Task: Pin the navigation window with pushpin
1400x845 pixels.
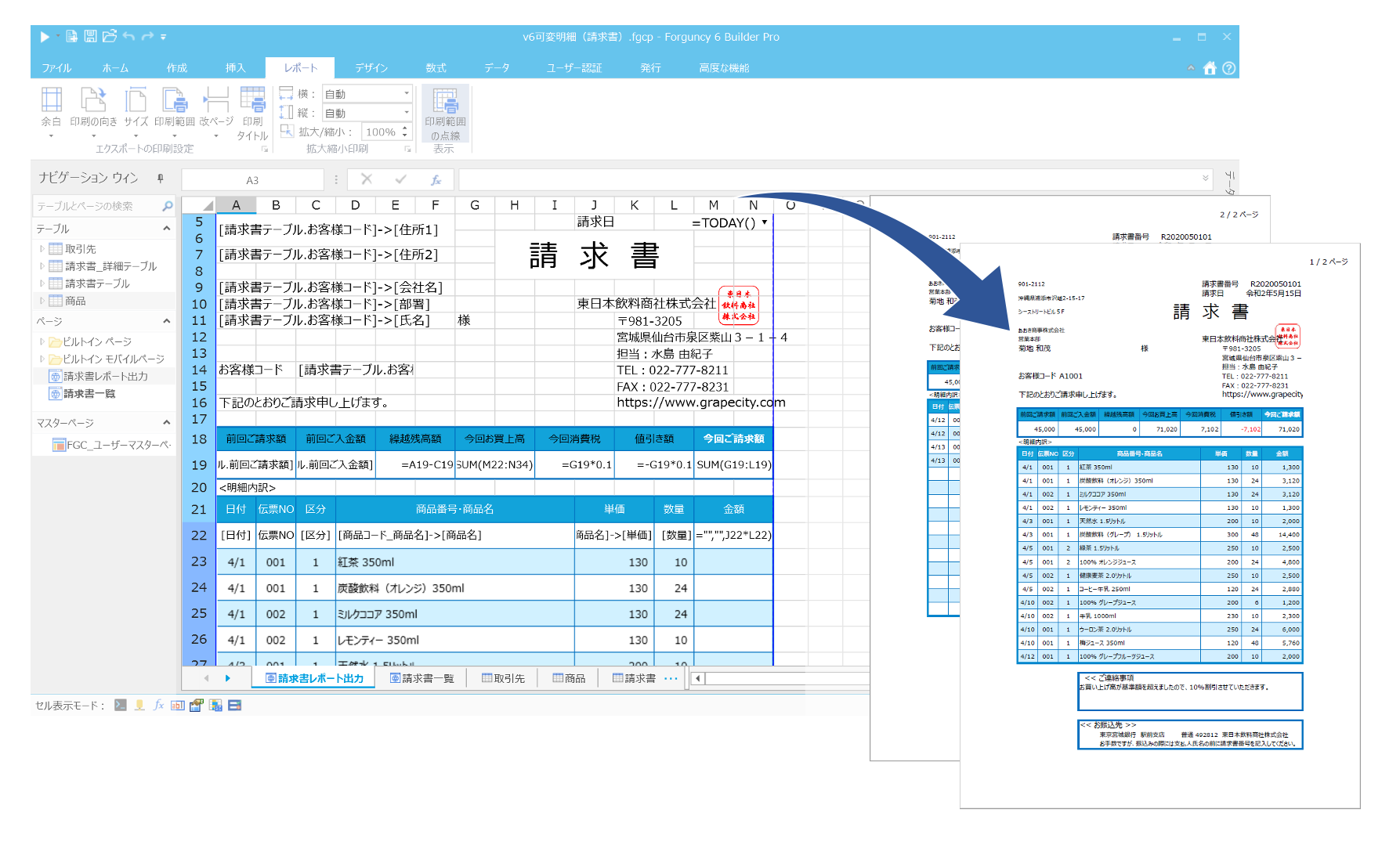Action: [161, 179]
